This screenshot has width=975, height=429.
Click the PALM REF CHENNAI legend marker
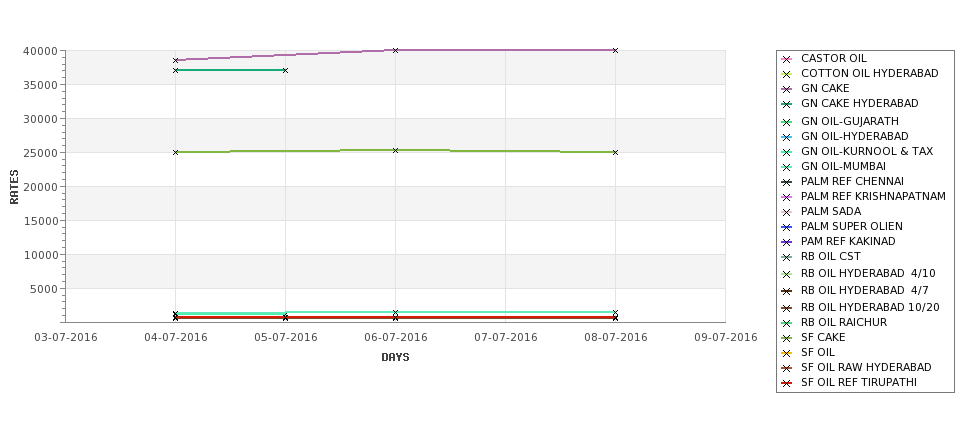[786, 182]
